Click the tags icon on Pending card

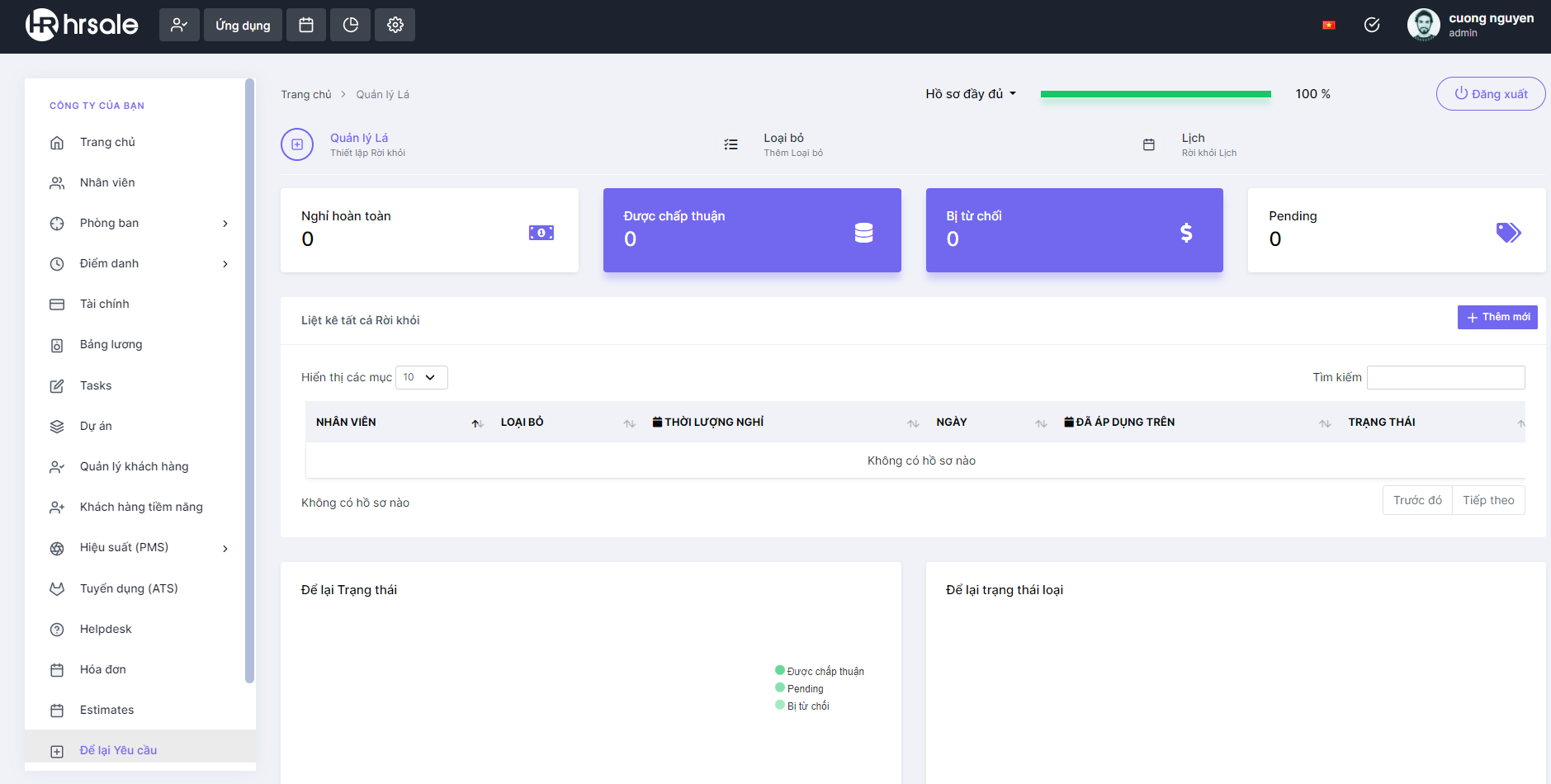coord(1508,233)
